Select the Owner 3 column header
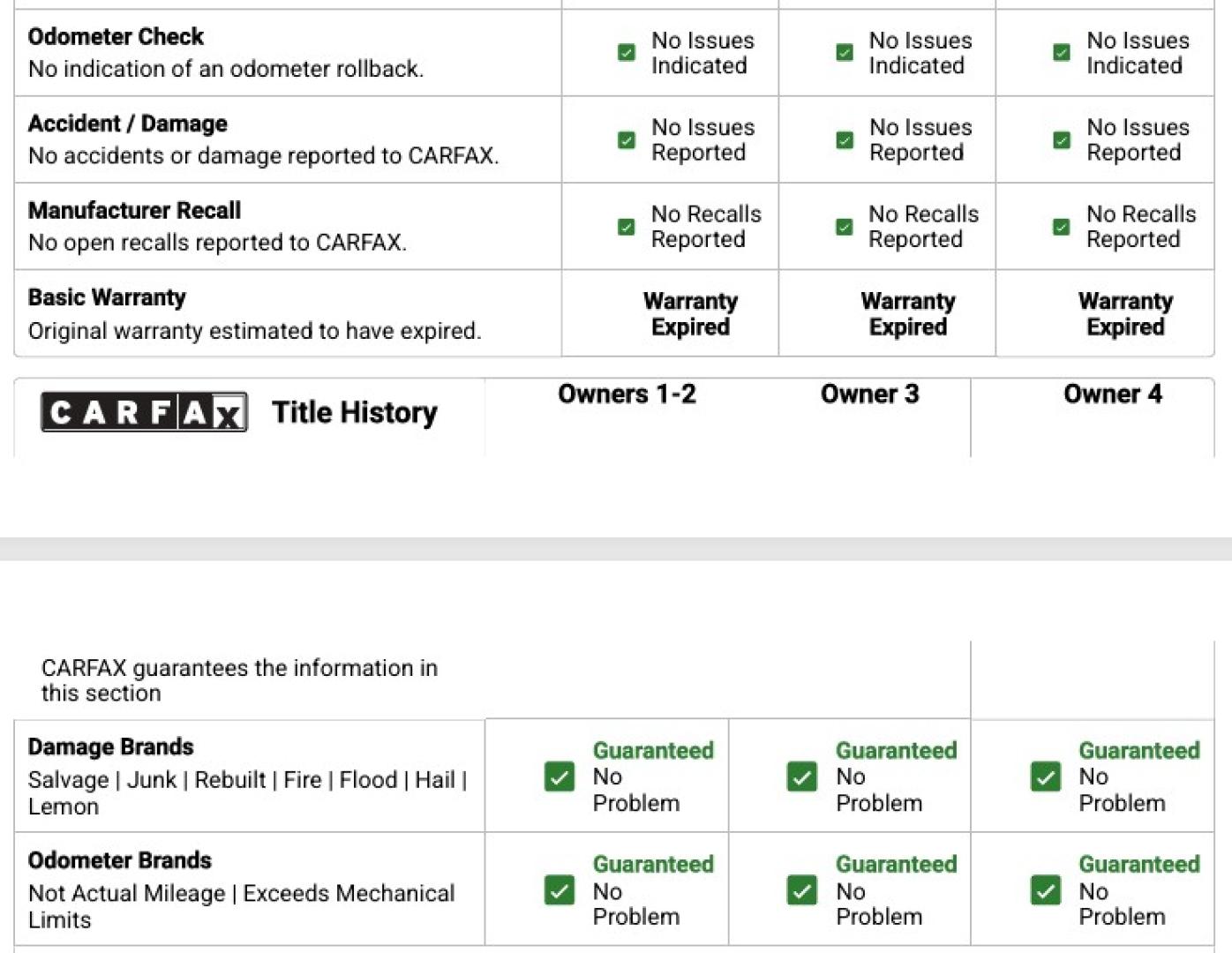The image size is (1232, 953). 870,394
